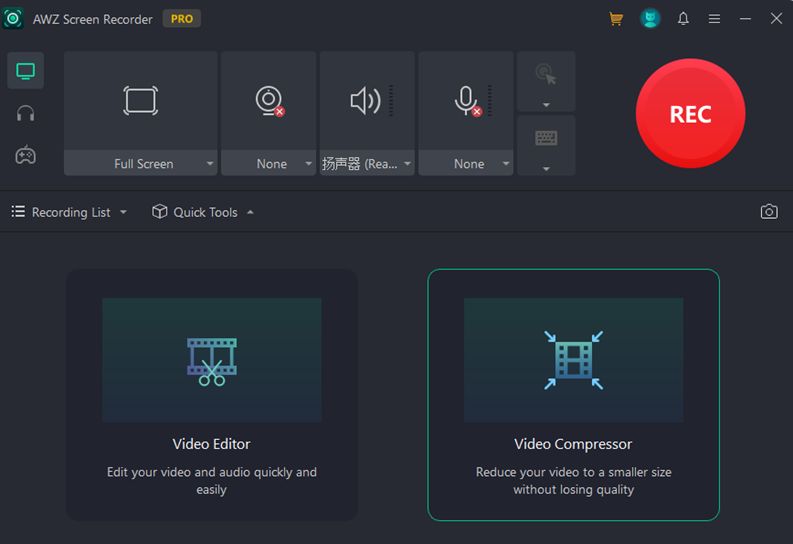Open the Video Compressor tool card
The width and height of the screenshot is (793, 544).
point(574,394)
